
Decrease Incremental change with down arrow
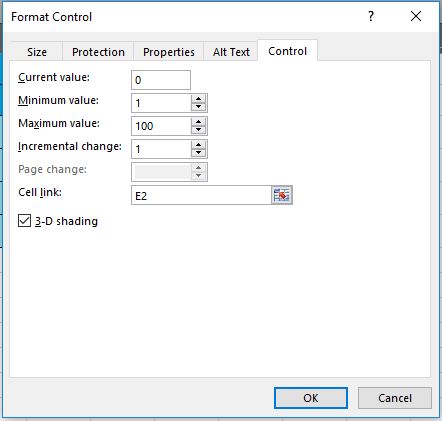(x=199, y=153)
